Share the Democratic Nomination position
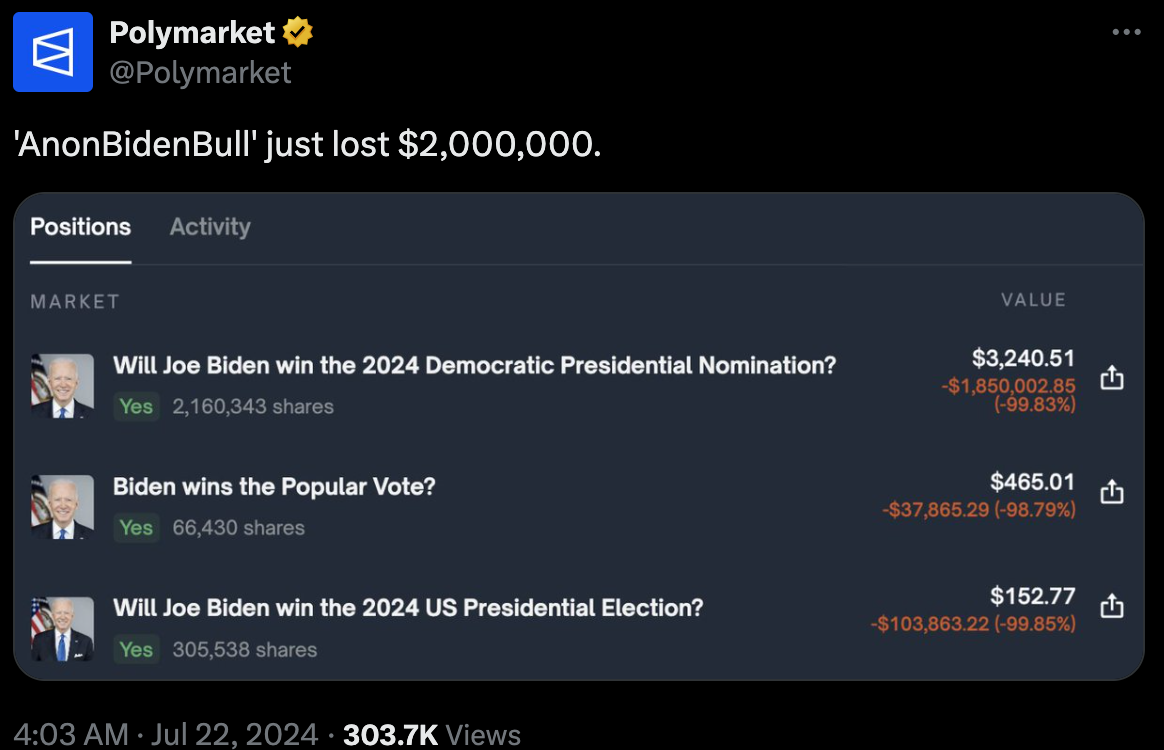The image size is (1164, 750). coord(1112,378)
